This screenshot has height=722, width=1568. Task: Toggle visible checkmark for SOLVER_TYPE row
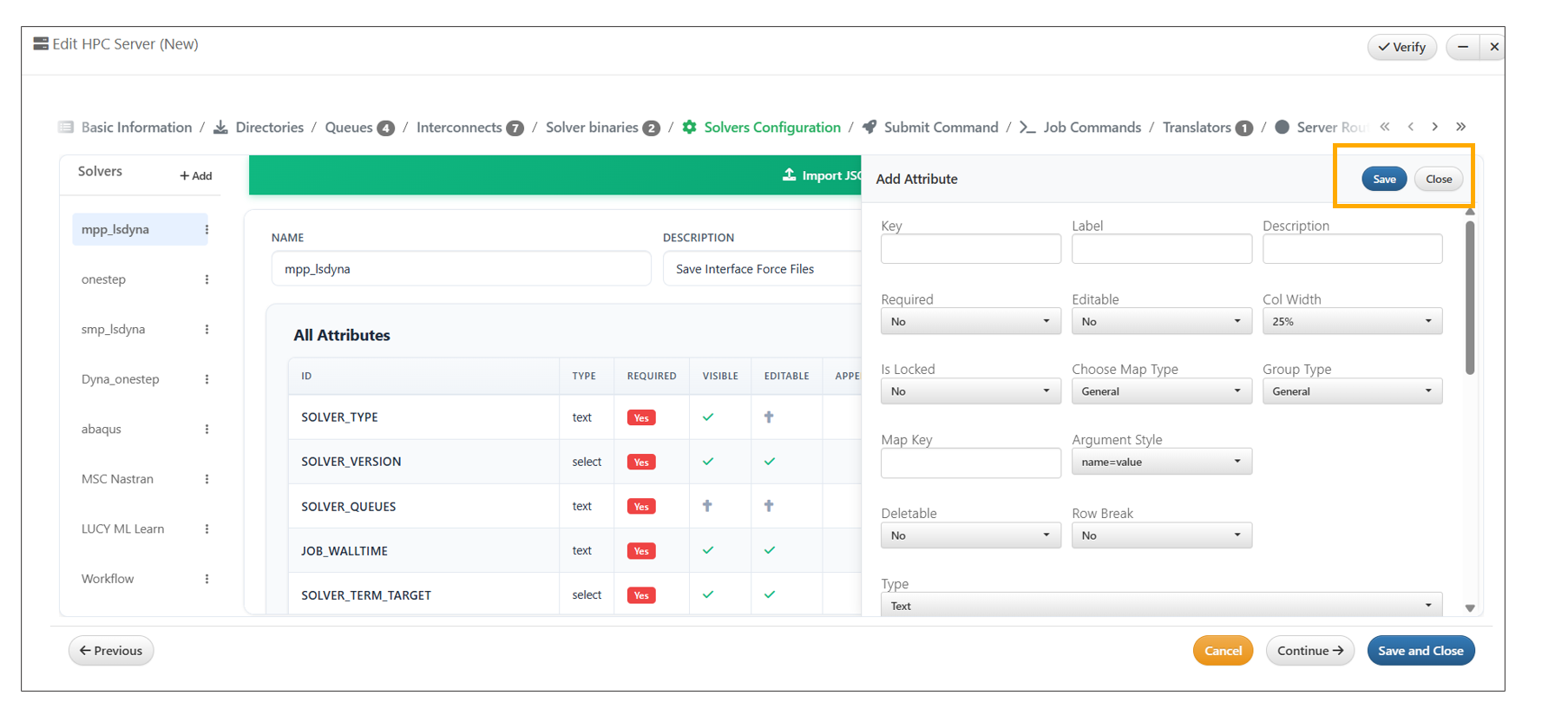[x=708, y=417]
